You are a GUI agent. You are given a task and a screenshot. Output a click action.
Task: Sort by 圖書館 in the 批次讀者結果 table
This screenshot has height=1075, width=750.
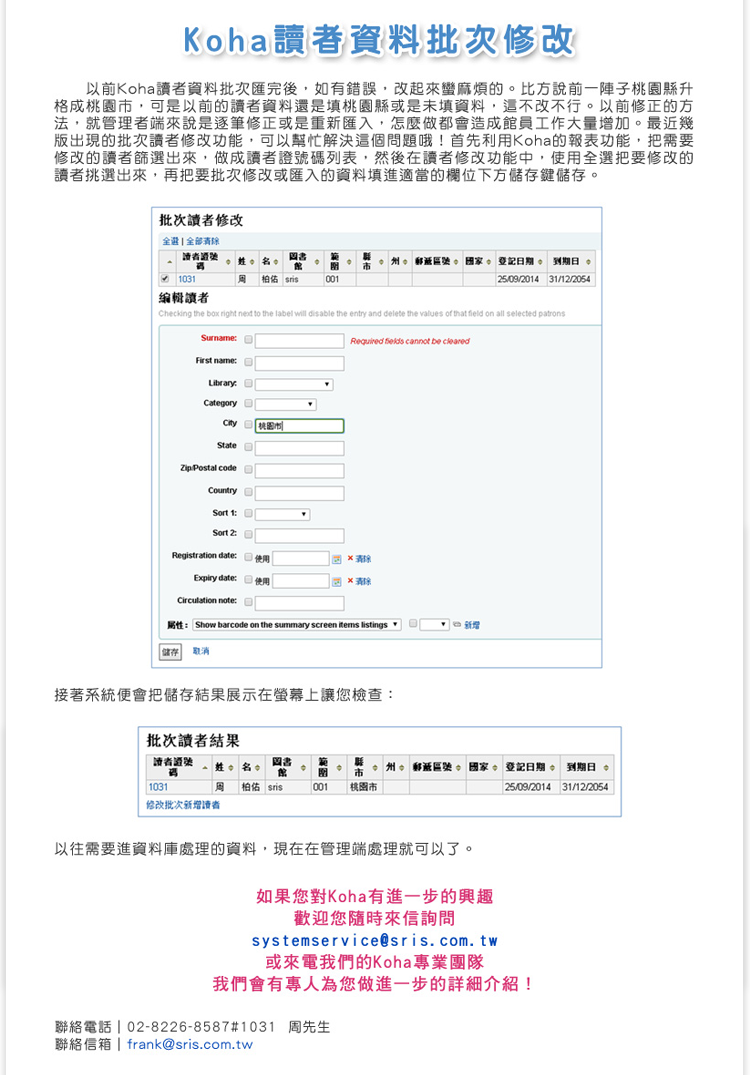pyautogui.click(x=287, y=767)
